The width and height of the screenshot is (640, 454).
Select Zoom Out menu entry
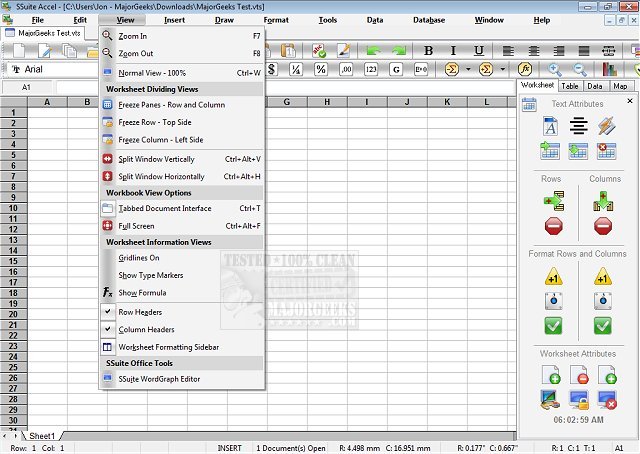(182, 53)
